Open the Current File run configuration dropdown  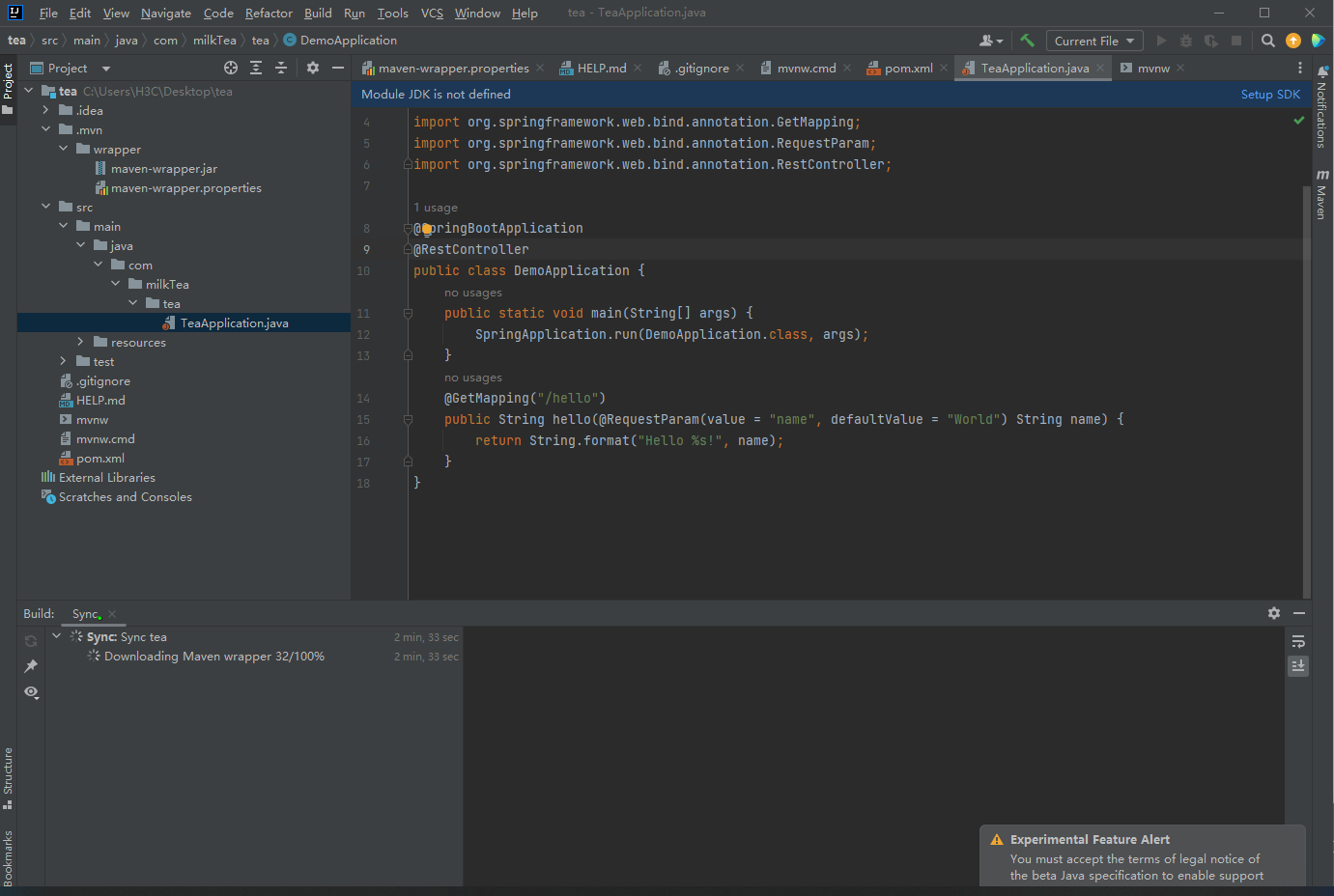(x=1093, y=41)
